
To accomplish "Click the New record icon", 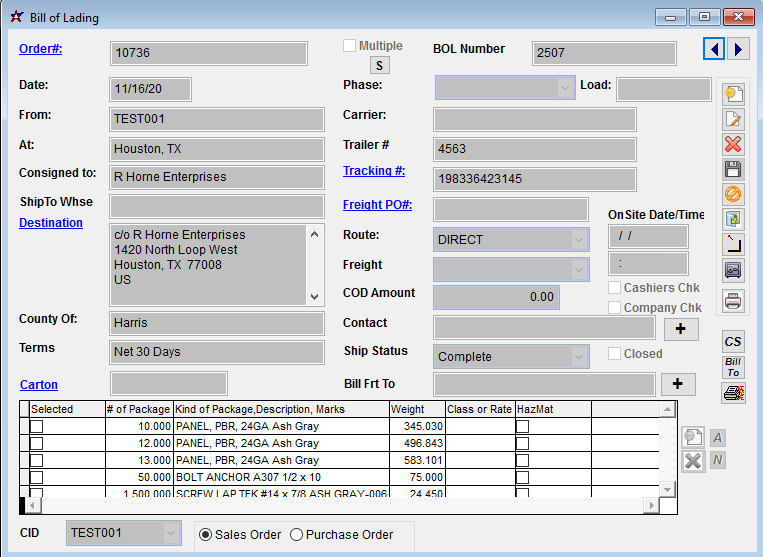I will [x=733, y=94].
